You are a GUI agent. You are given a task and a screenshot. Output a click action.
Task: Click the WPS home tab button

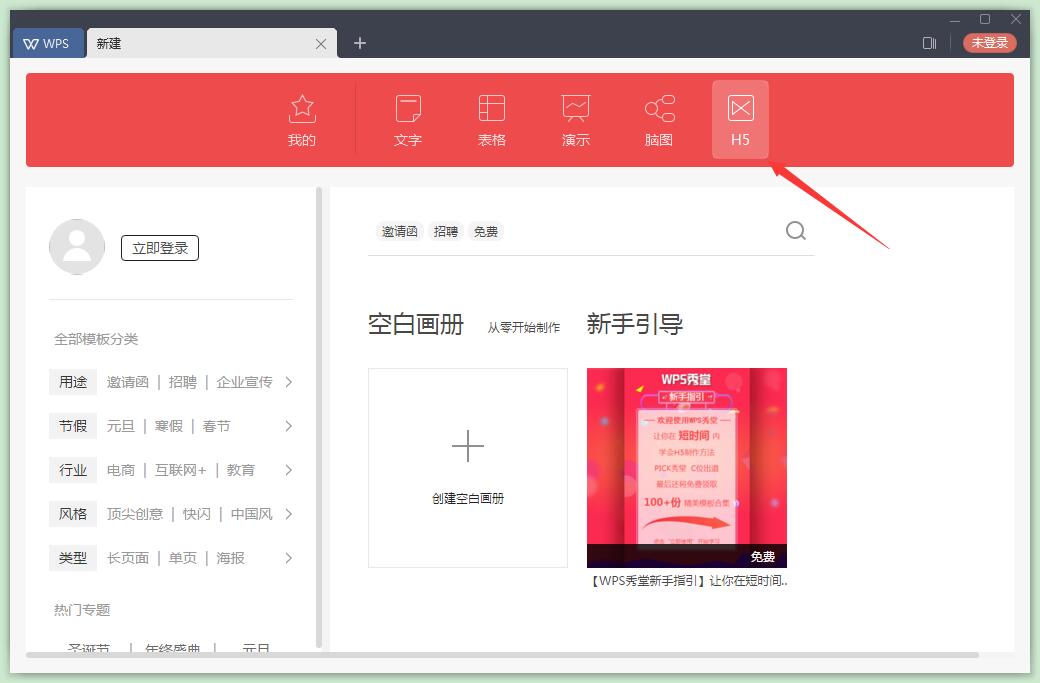pyautogui.click(x=48, y=43)
